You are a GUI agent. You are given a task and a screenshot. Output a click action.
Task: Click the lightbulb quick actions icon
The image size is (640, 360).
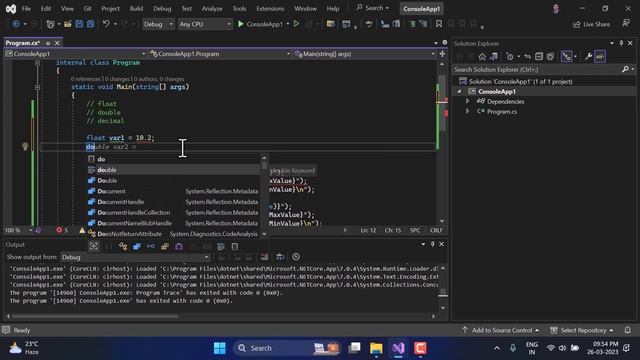(x=25, y=147)
